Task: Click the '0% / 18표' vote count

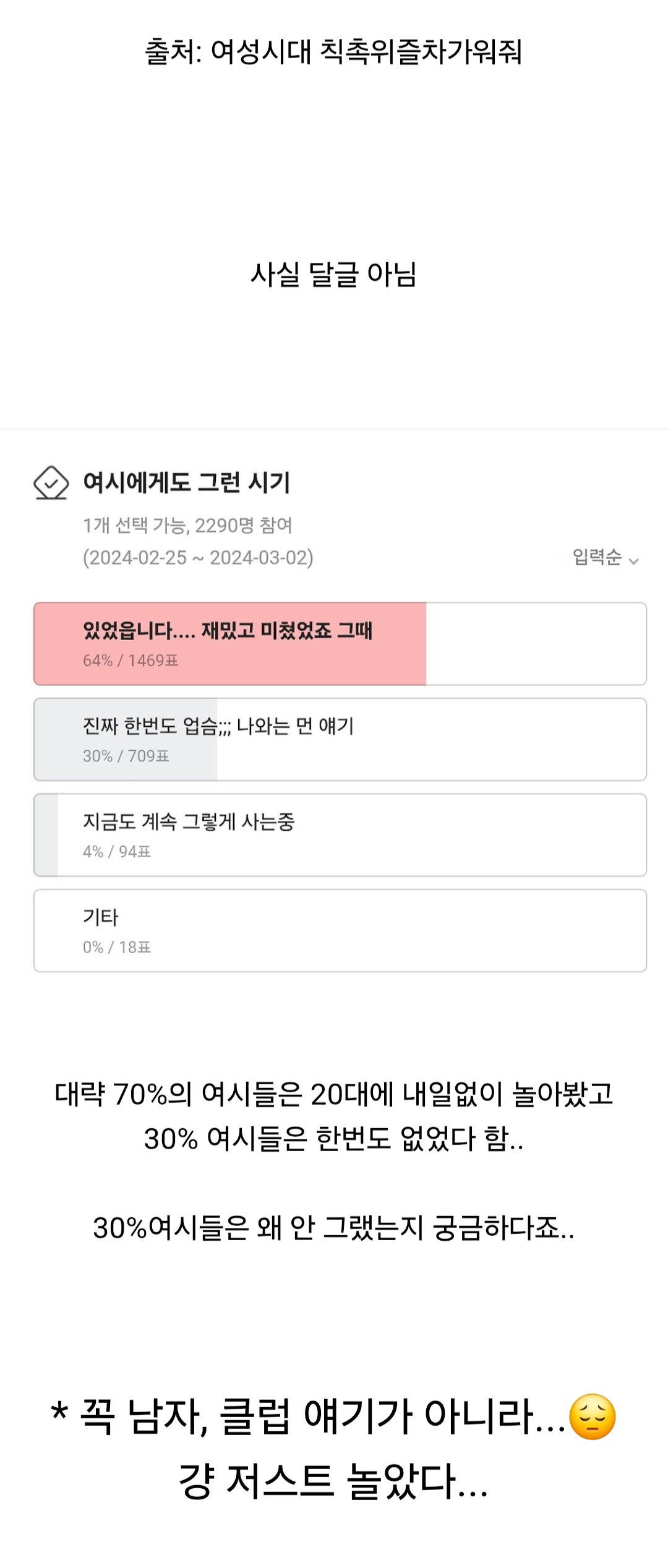Action: pos(117,947)
